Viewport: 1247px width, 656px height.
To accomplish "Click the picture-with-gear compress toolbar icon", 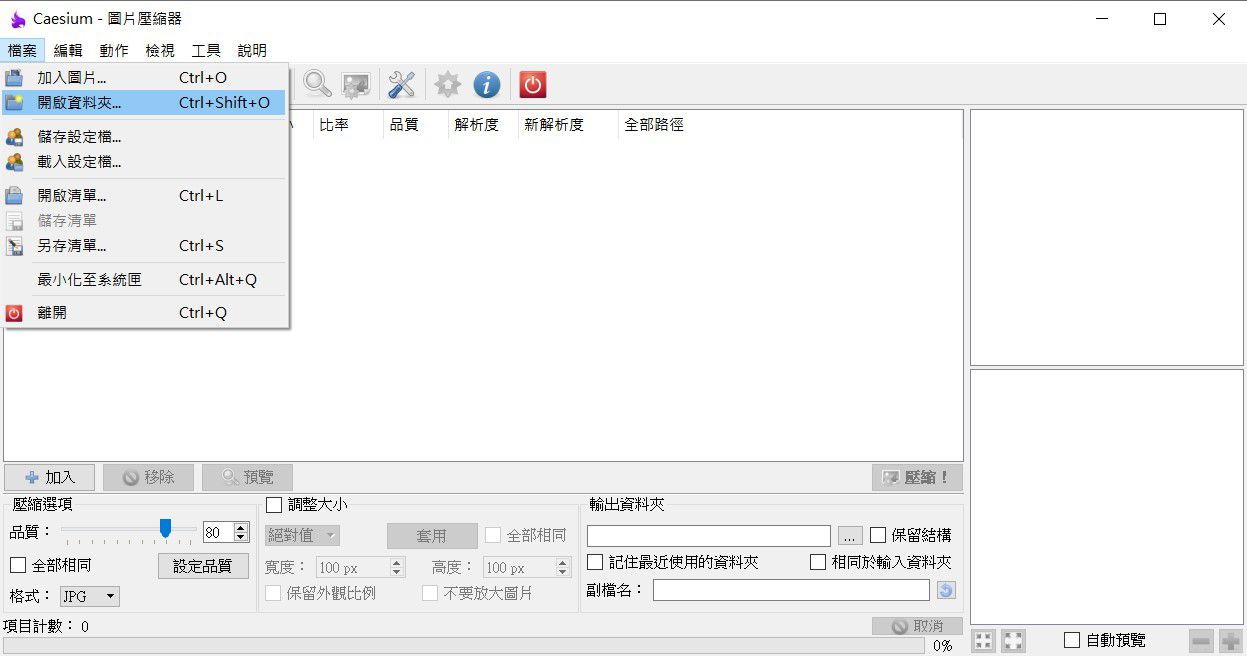I will click(356, 84).
